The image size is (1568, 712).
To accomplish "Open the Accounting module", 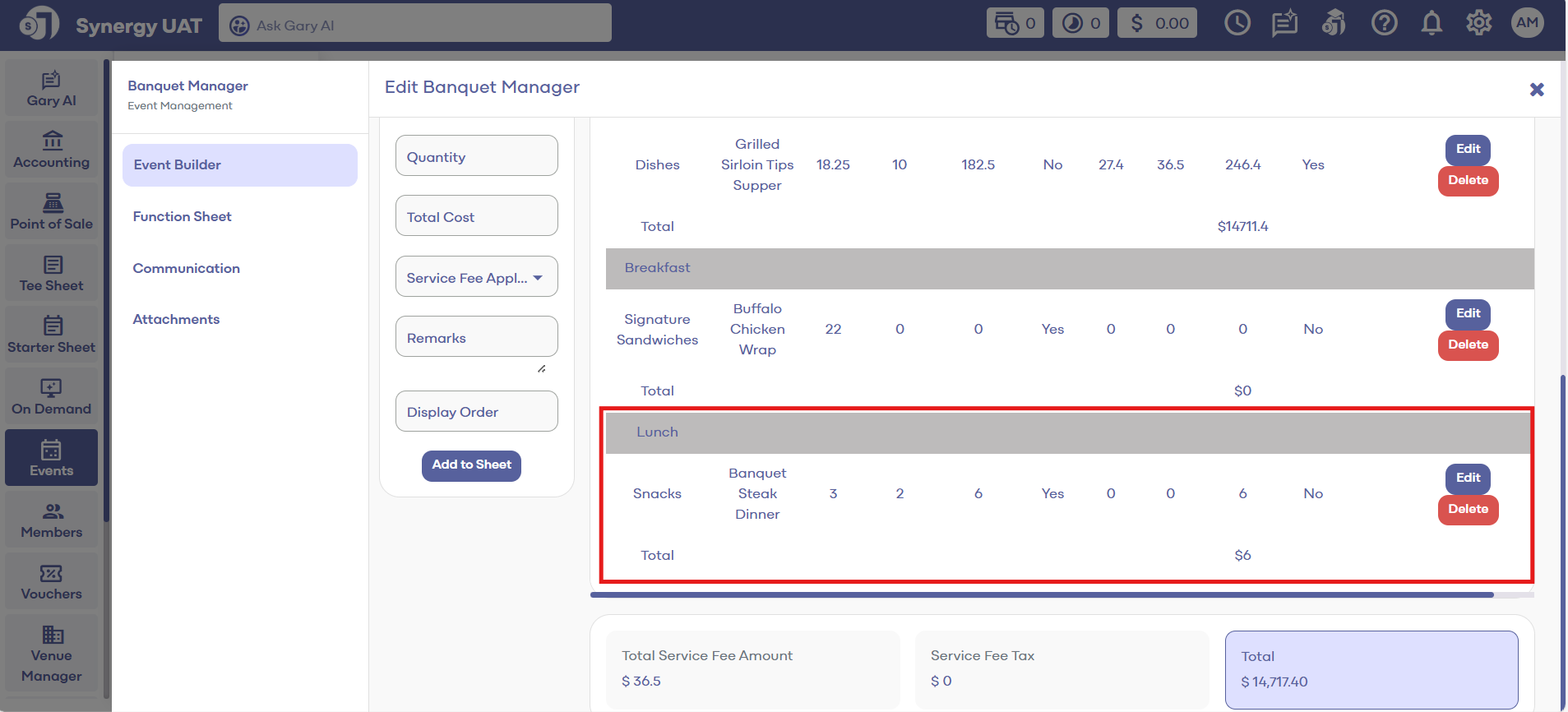I will [x=51, y=150].
